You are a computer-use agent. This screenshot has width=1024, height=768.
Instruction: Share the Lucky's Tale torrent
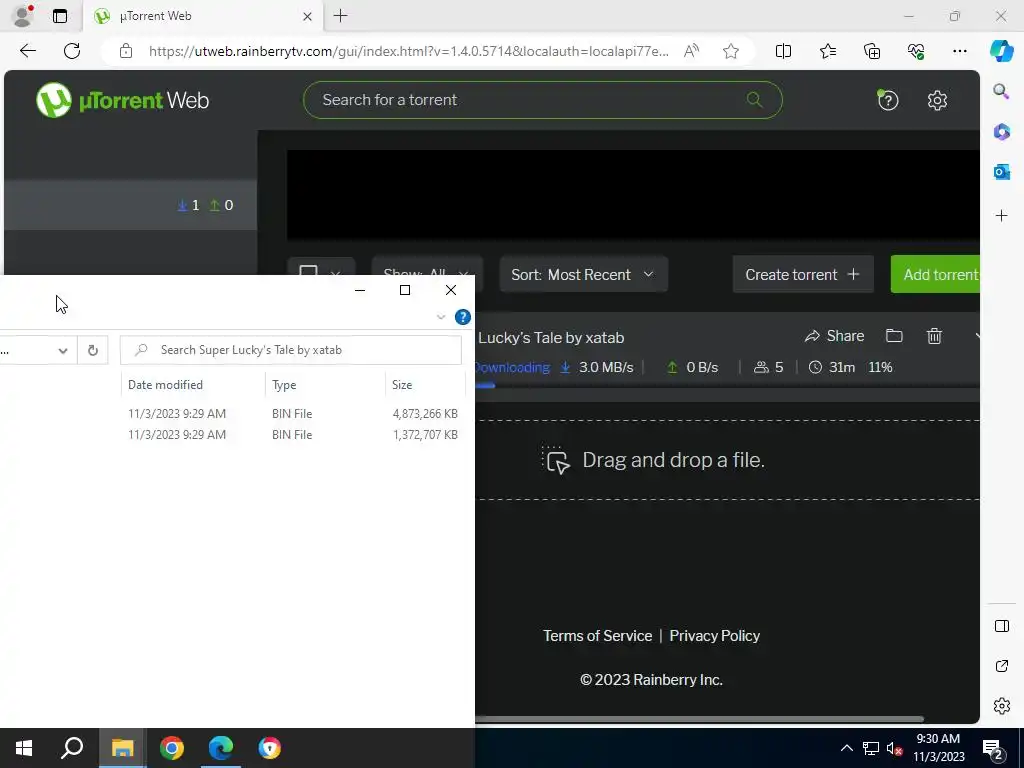click(x=834, y=336)
